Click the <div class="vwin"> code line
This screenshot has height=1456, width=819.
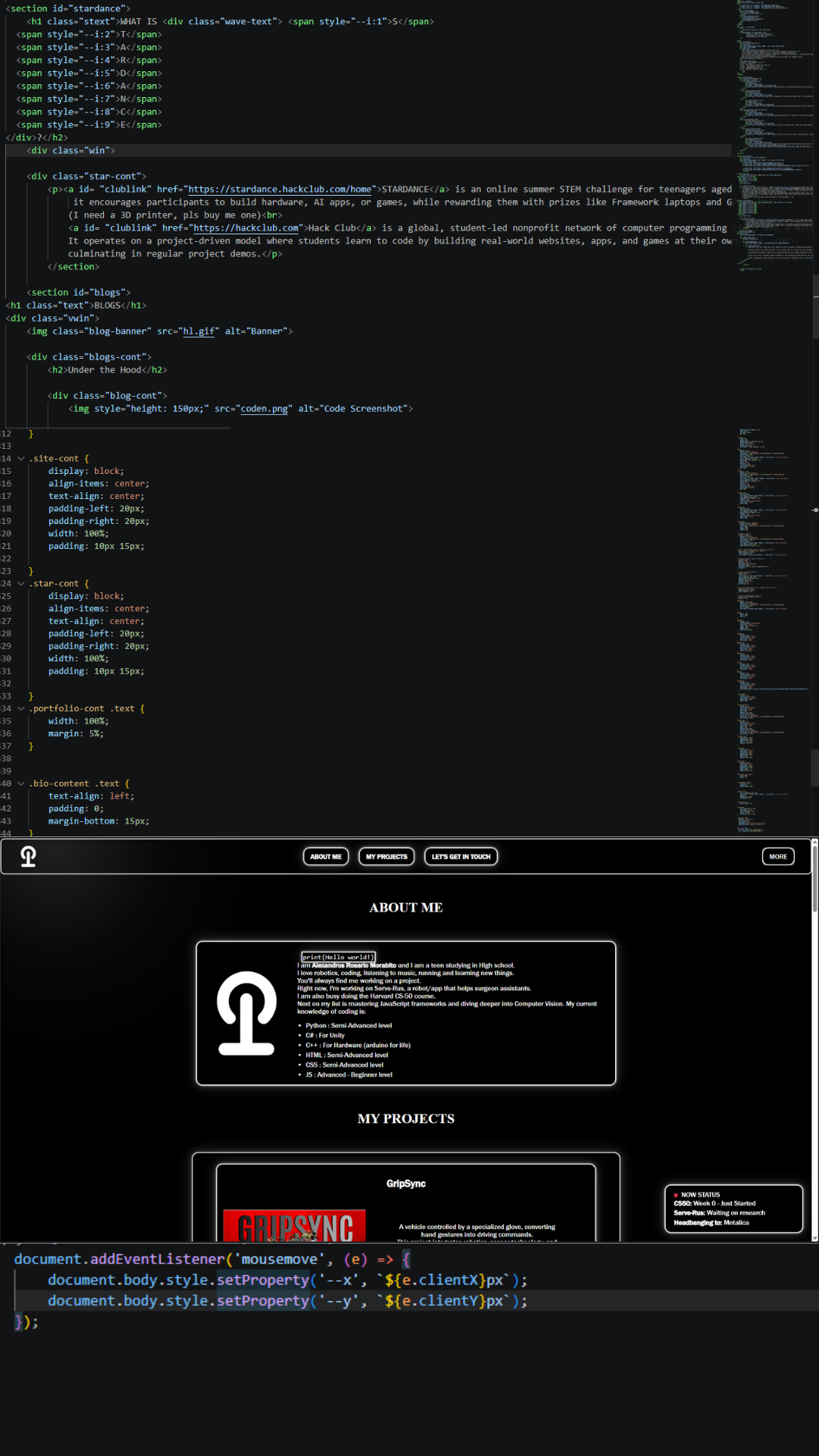52,318
